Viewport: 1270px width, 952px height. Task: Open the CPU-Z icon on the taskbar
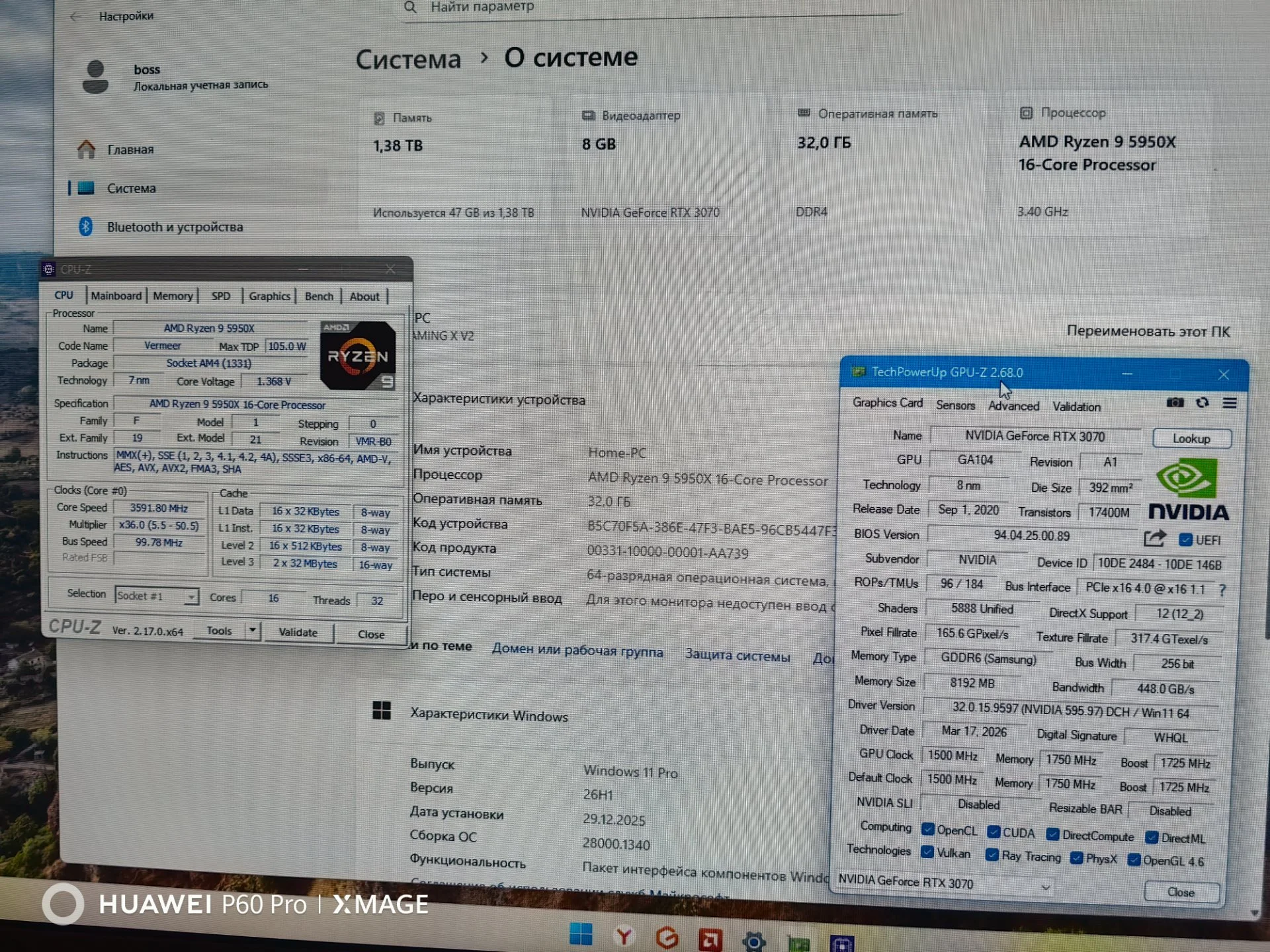click(842, 943)
